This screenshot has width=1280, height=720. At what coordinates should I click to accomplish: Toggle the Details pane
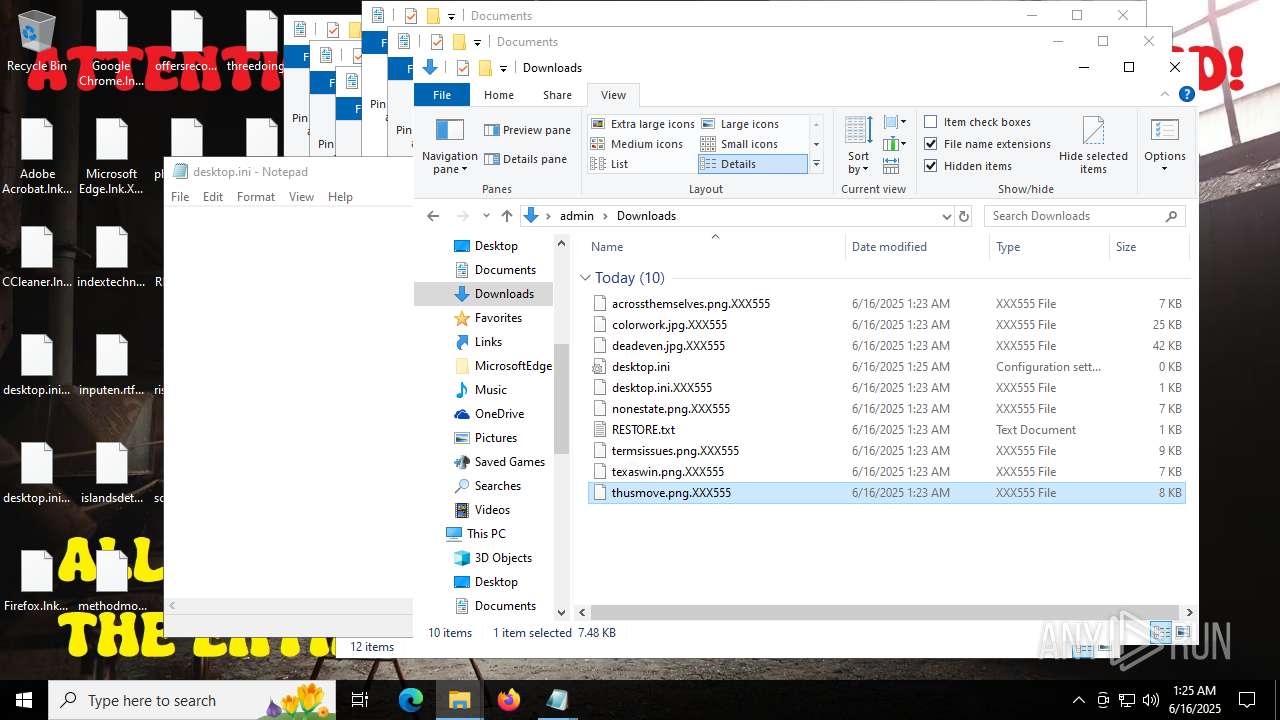(525, 159)
